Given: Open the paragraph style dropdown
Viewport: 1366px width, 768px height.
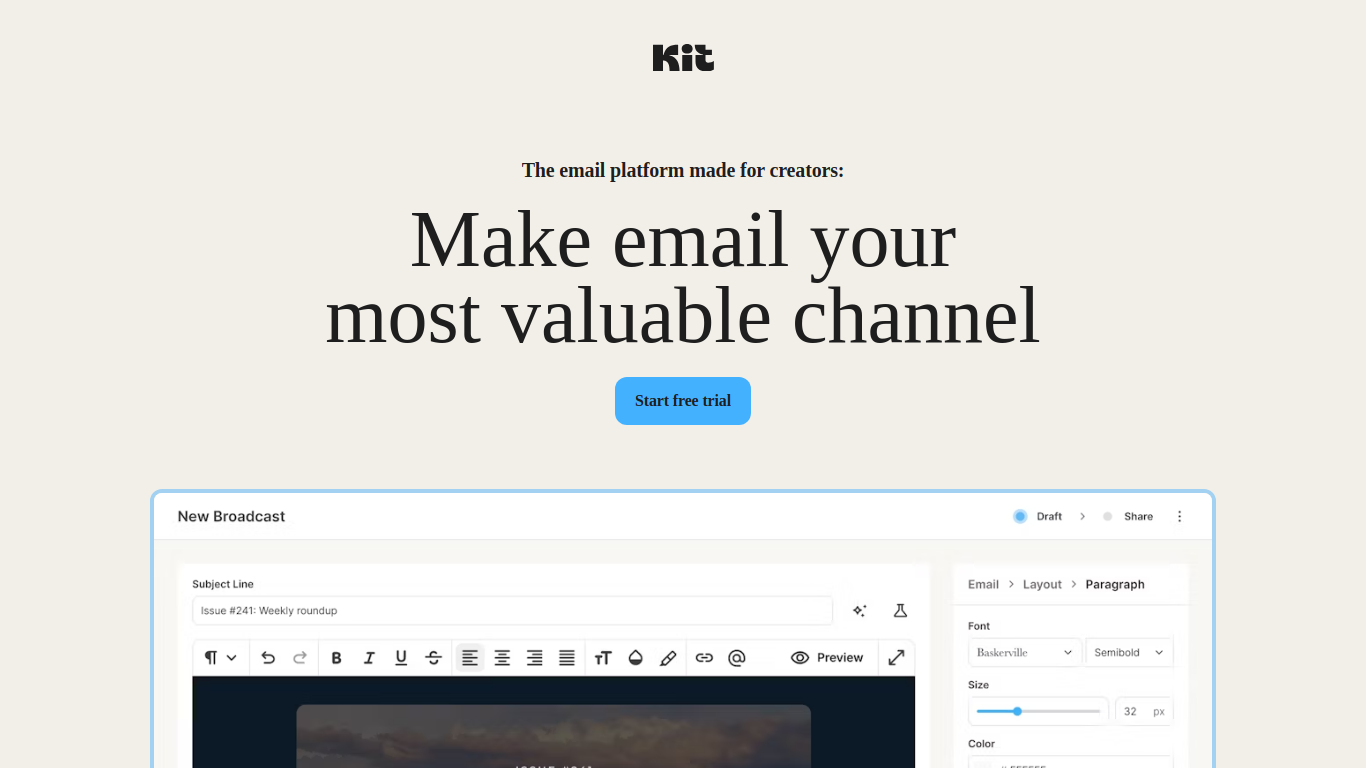Looking at the screenshot, I should pyautogui.click(x=220, y=657).
